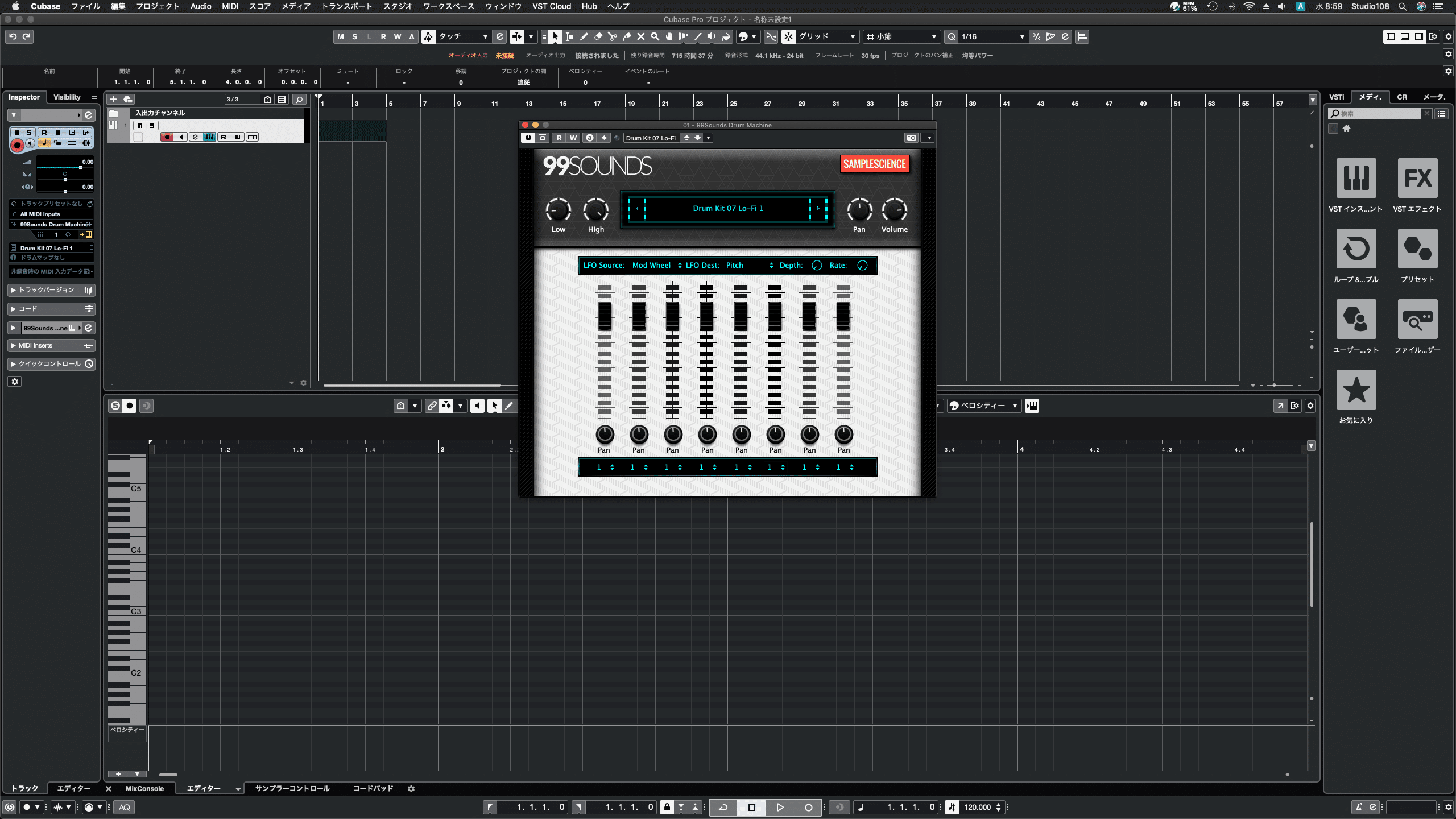Select the Split scissors tool
Viewport: 1456px width, 819px height.
pos(612,36)
